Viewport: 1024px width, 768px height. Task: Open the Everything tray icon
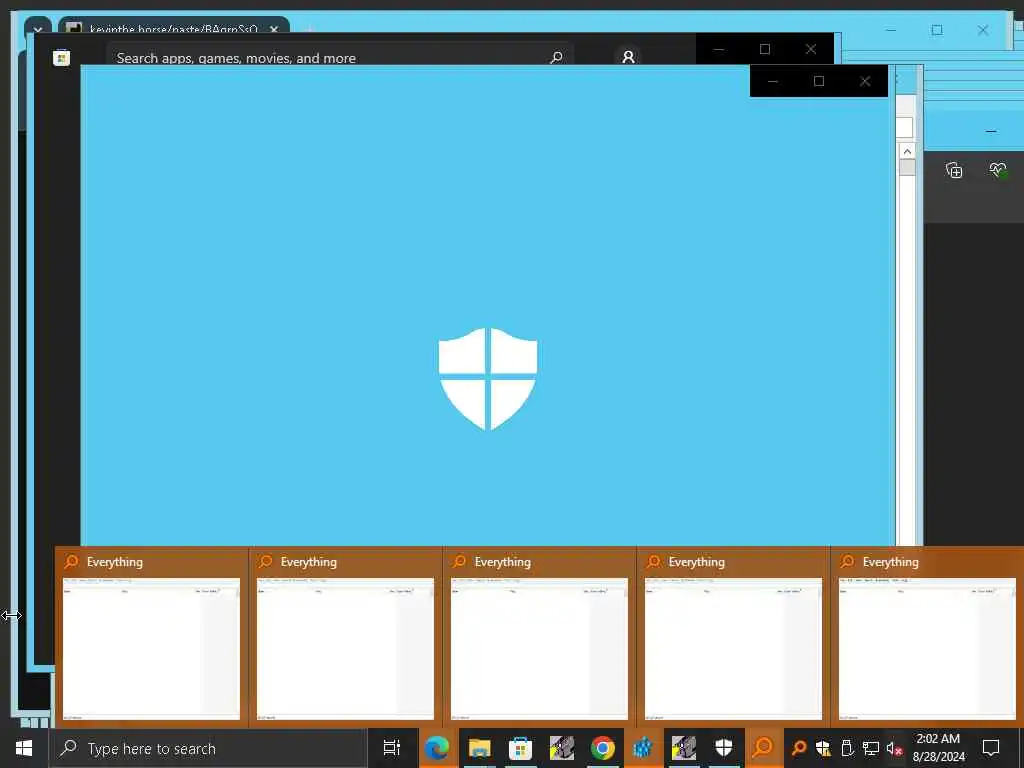pos(799,748)
